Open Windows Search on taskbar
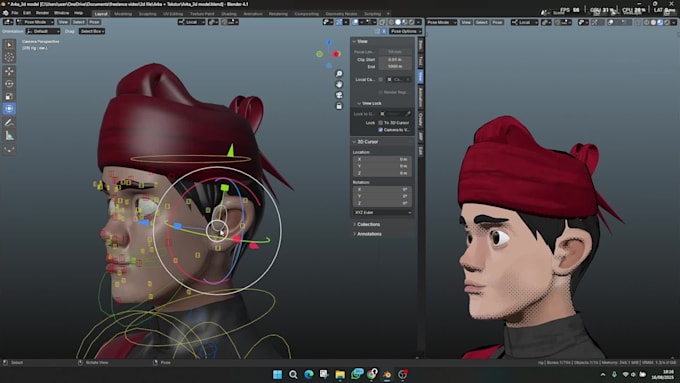 (293, 374)
